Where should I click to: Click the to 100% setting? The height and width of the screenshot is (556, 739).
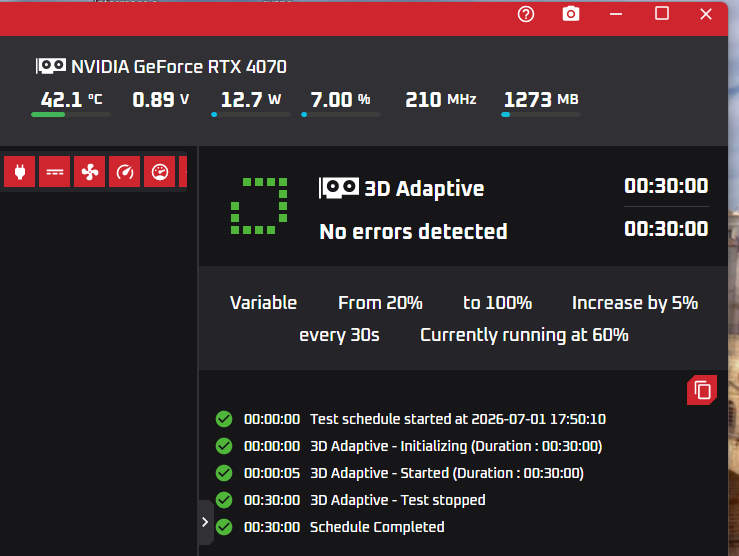click(x=498, y=303)
